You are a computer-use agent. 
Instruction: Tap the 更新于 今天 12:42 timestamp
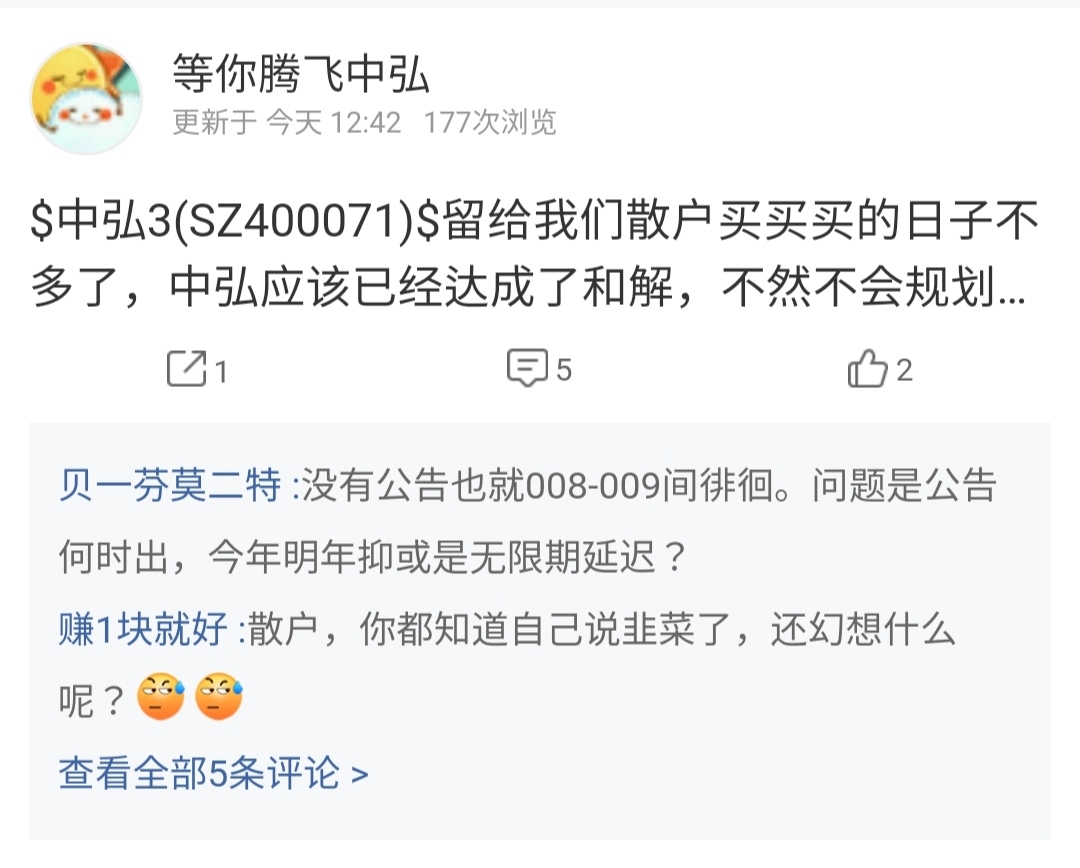[x=287, y=123]
